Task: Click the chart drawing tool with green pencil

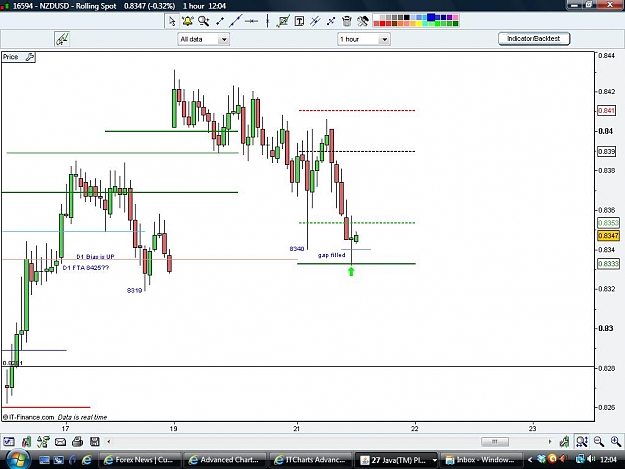Action: point(283,21)
